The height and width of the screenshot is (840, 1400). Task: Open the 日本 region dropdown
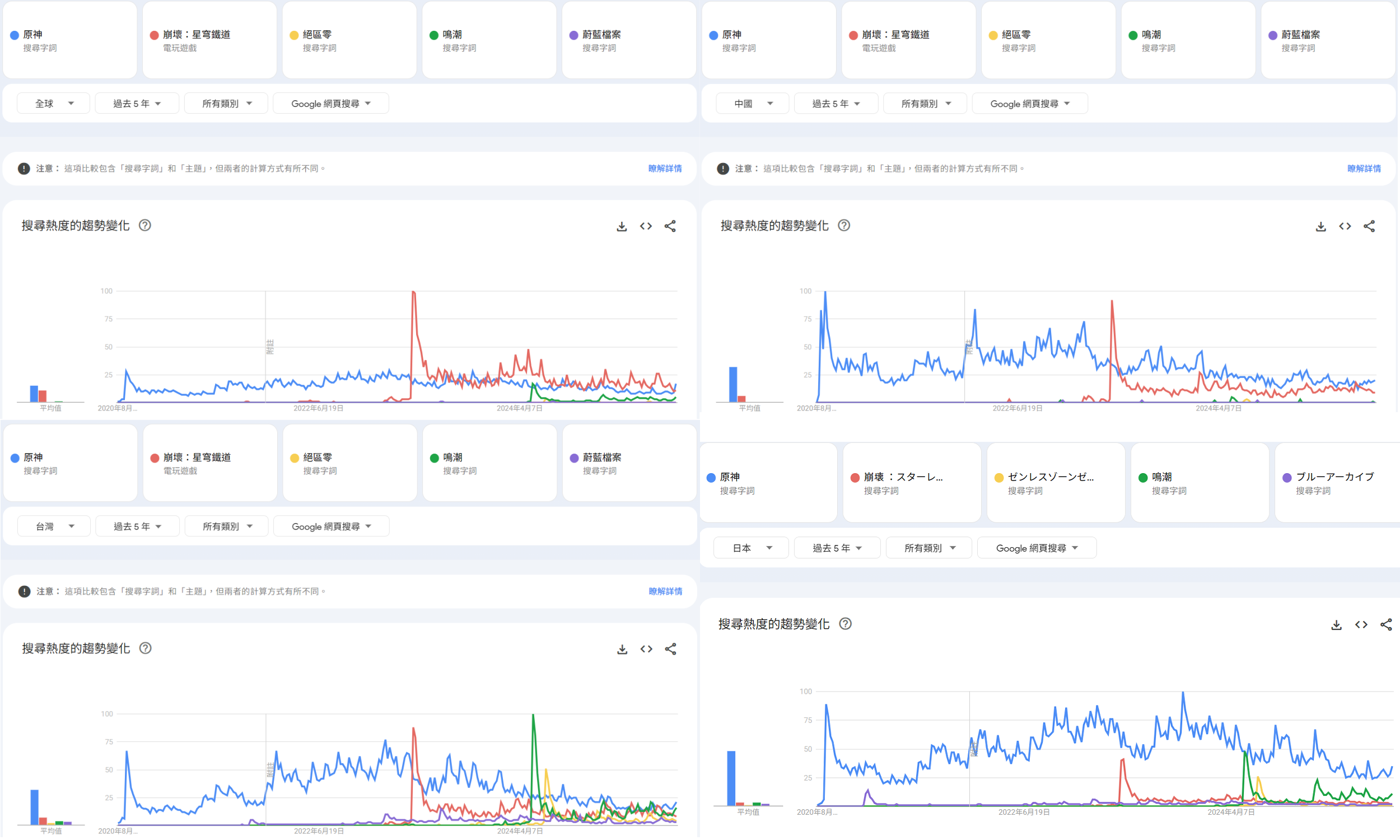point(751,548)
